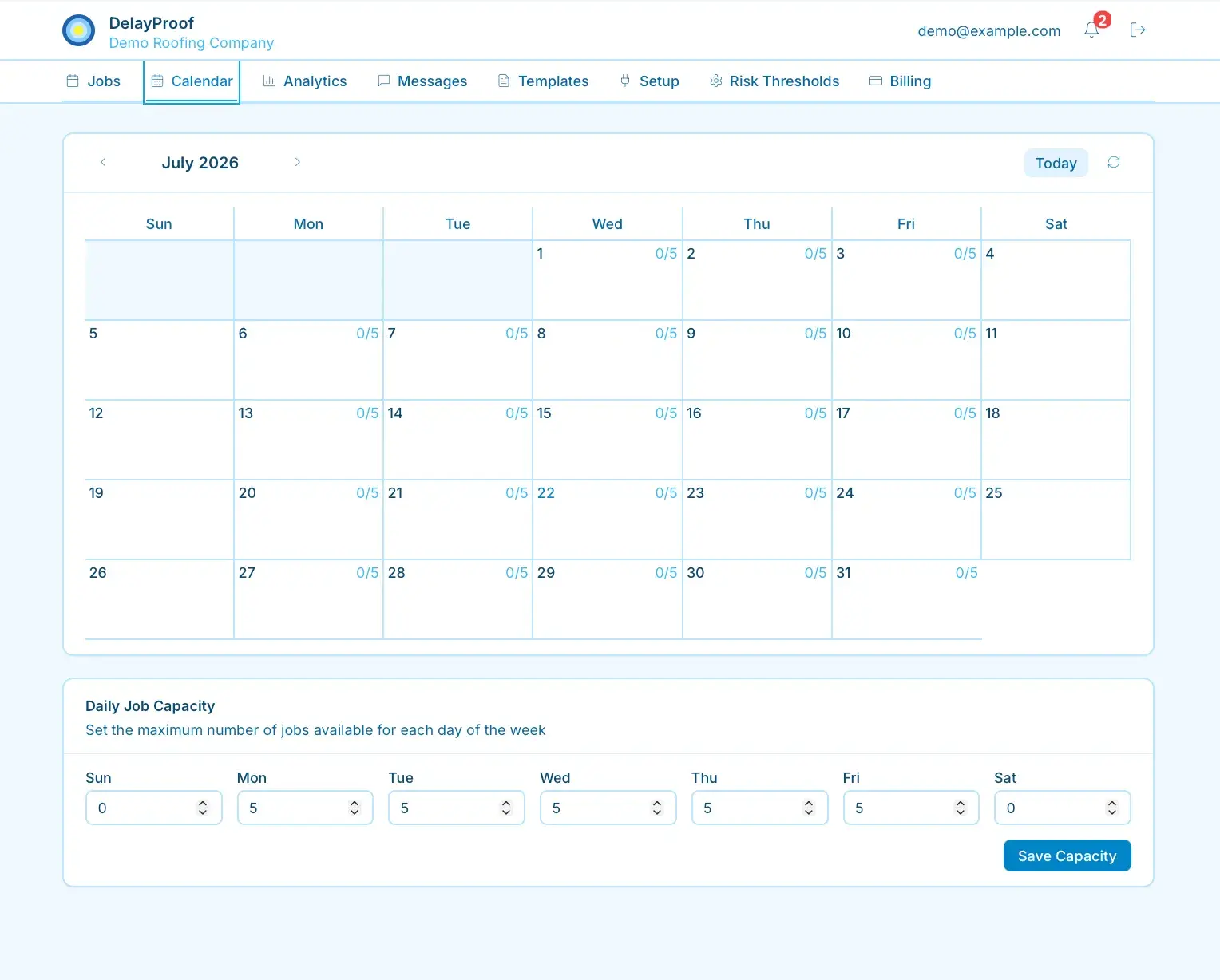Select July 13 calendar day

[308, 440]
